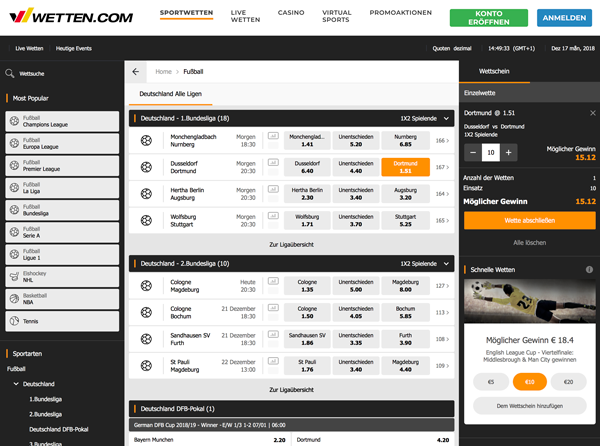Click football icon for Sandhausen SV Furth
This screenshot has height=446, width=600.
pos(146,339)
